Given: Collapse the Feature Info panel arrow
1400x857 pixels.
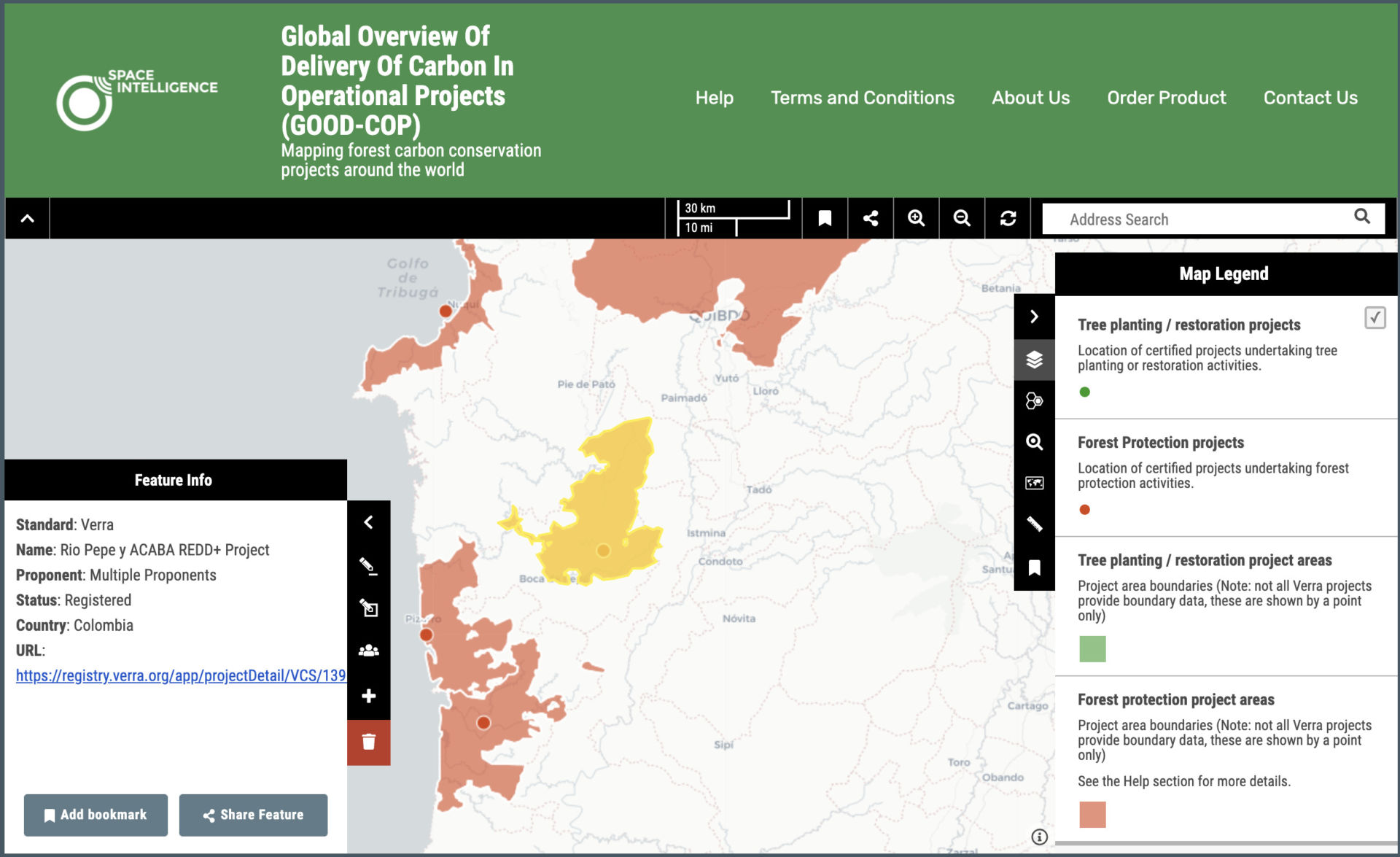Looking at the screenshot, I should pos(369,522).
